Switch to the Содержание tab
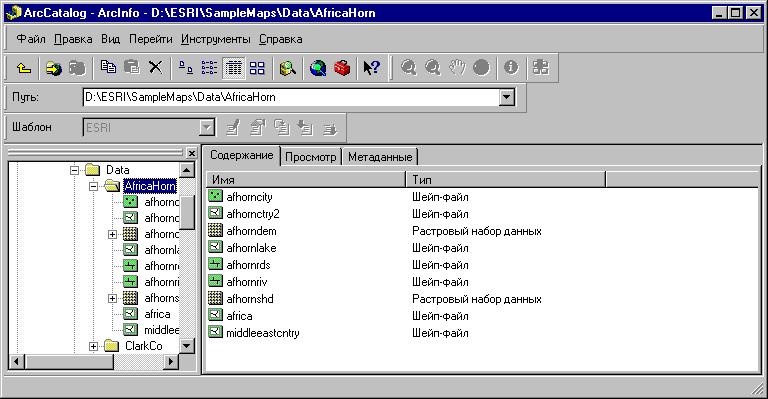 241,156
